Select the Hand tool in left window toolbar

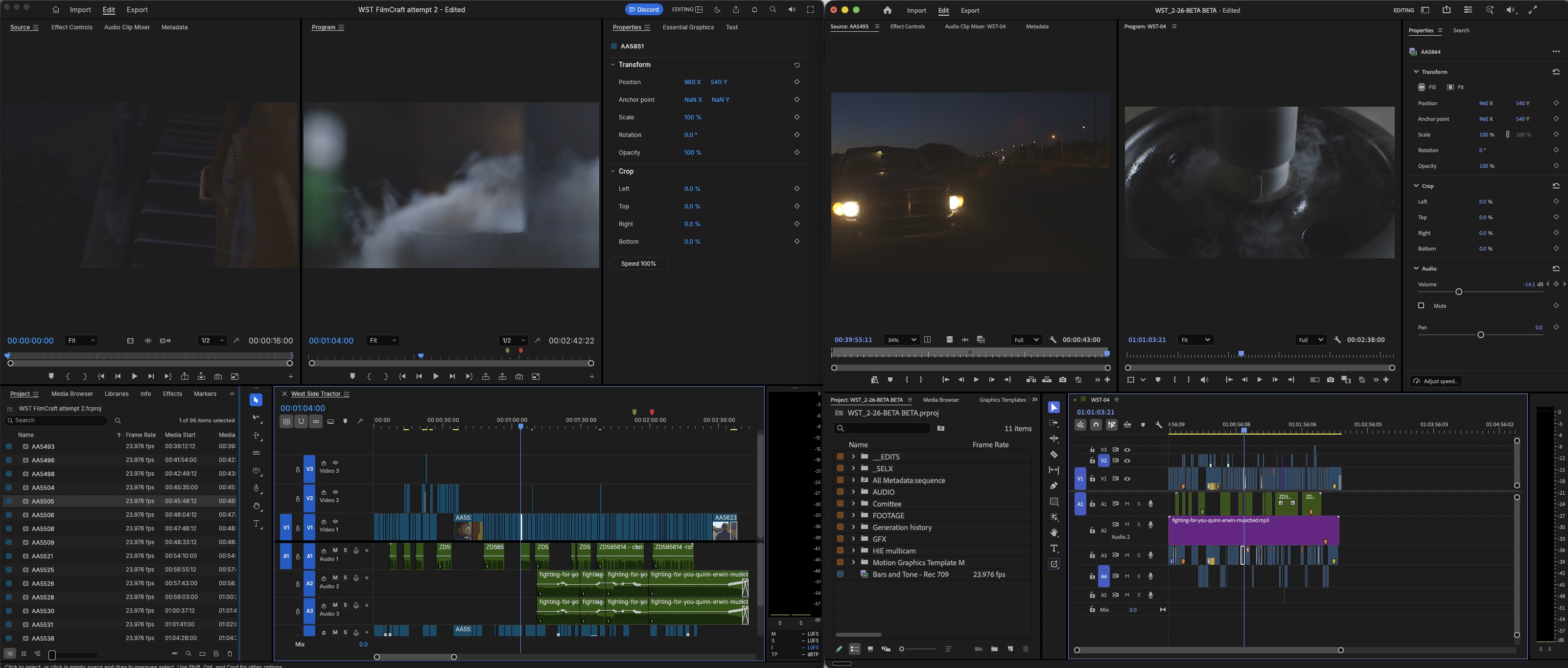click(256, 506)
